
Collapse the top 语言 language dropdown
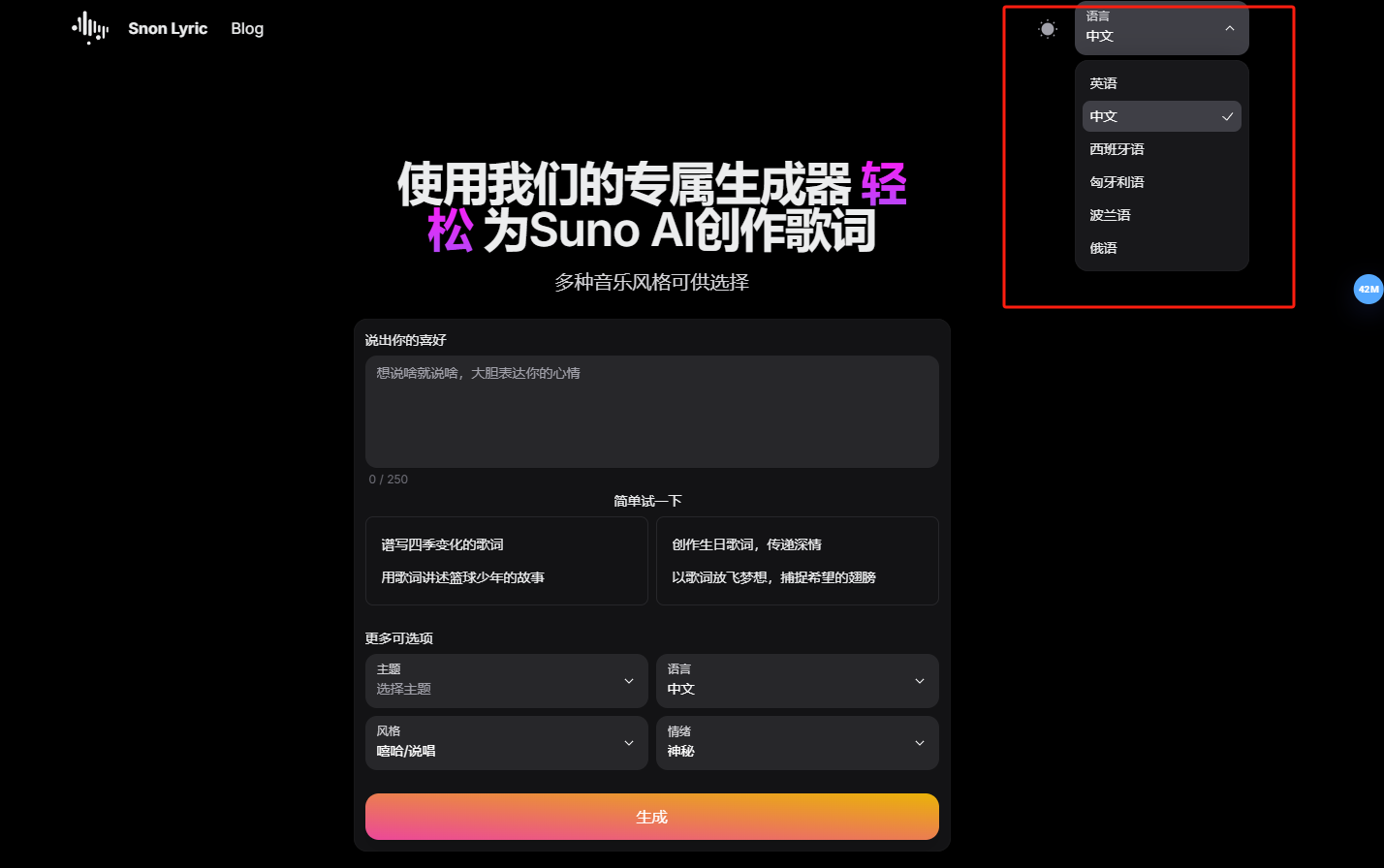pos(1162,28)
